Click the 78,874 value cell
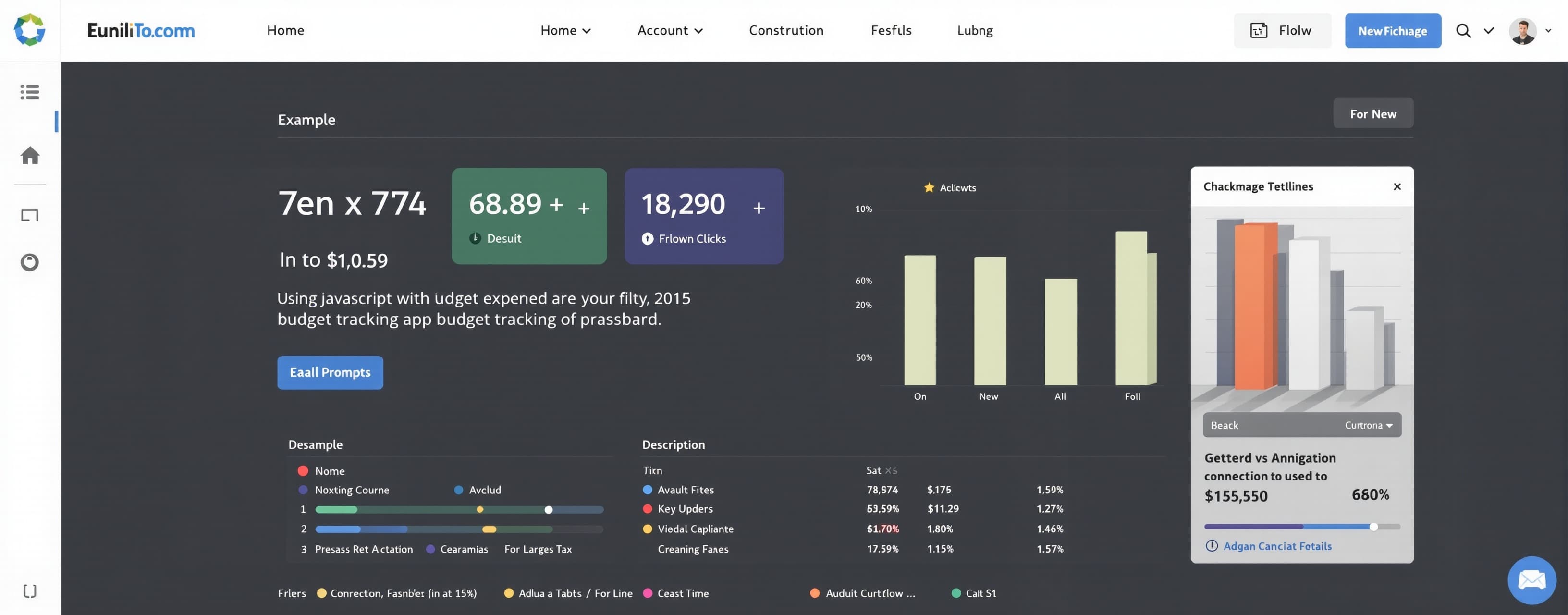The image size is (1568, 615). (x=882, y=490)
